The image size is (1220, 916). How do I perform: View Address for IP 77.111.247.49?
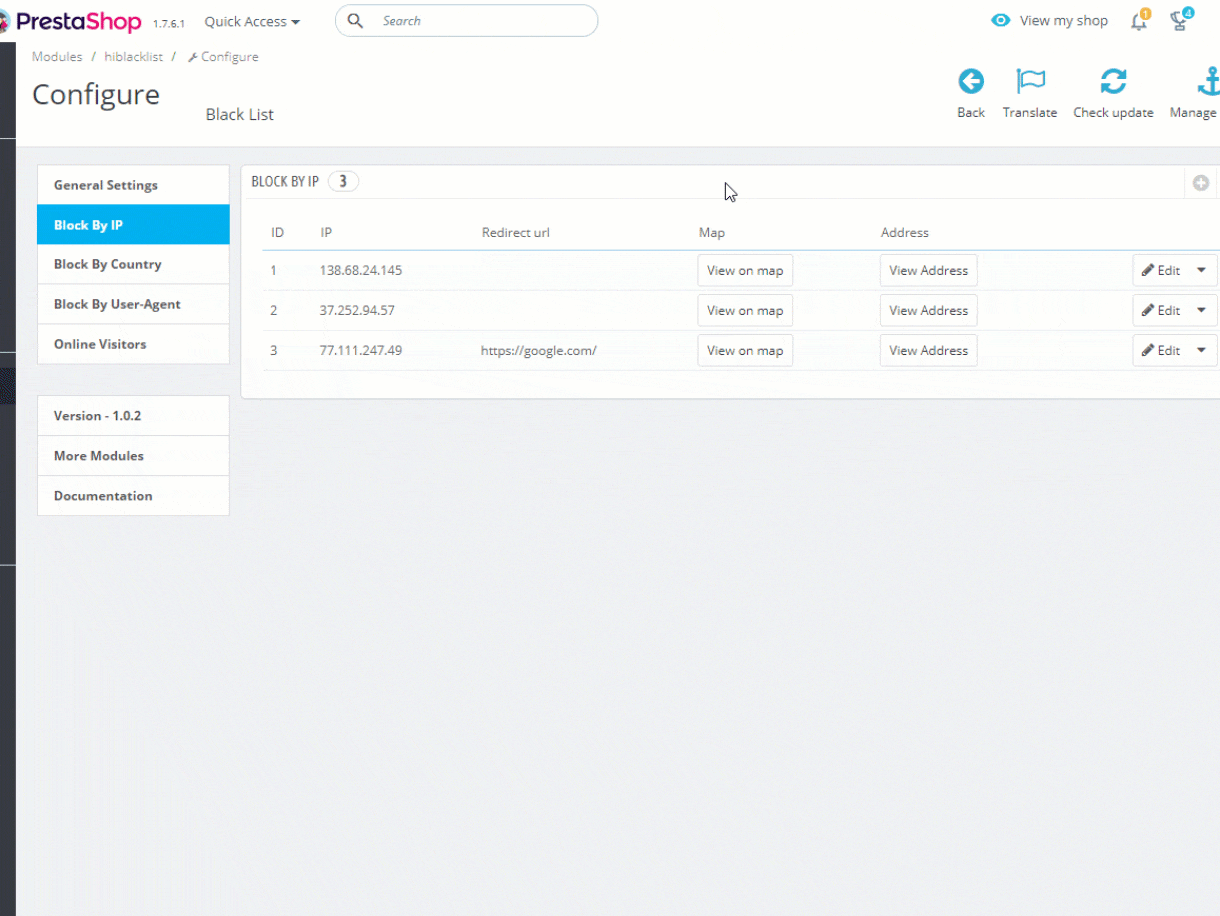click(929, 350)
